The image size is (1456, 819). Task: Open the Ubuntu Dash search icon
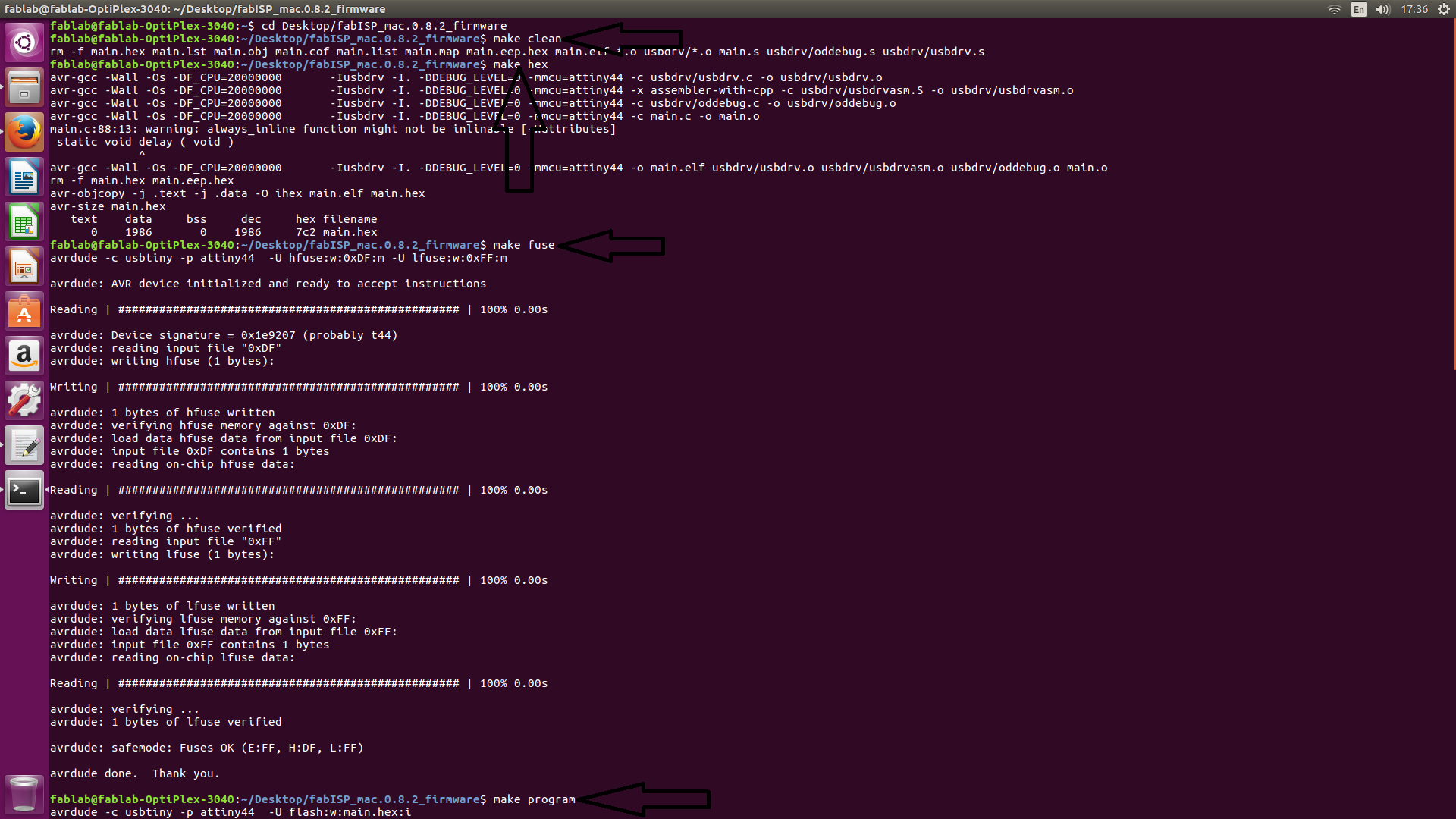click(24, 42)
